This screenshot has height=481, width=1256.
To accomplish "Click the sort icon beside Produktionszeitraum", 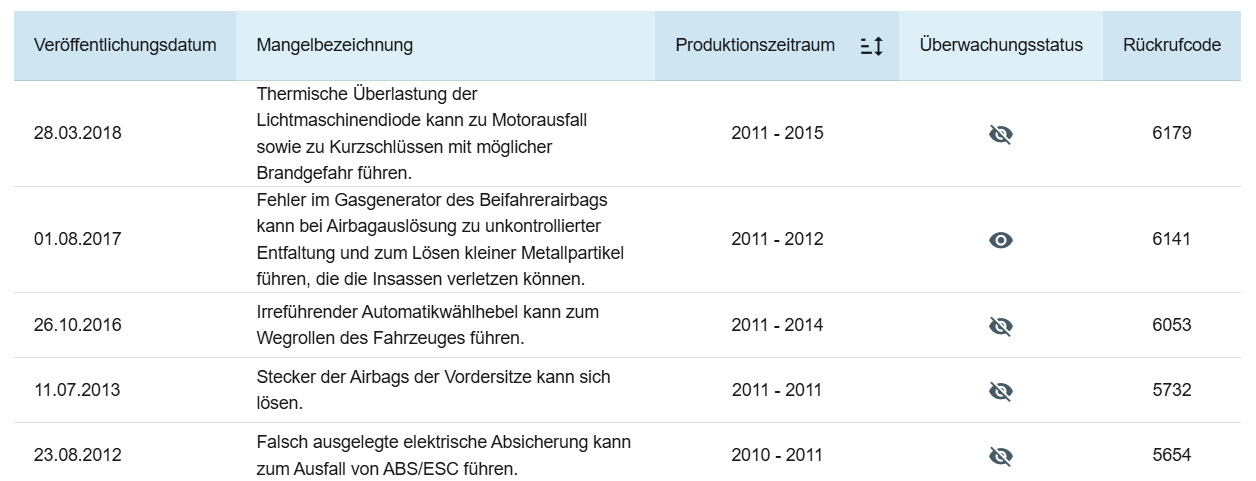I will [870, 46].
